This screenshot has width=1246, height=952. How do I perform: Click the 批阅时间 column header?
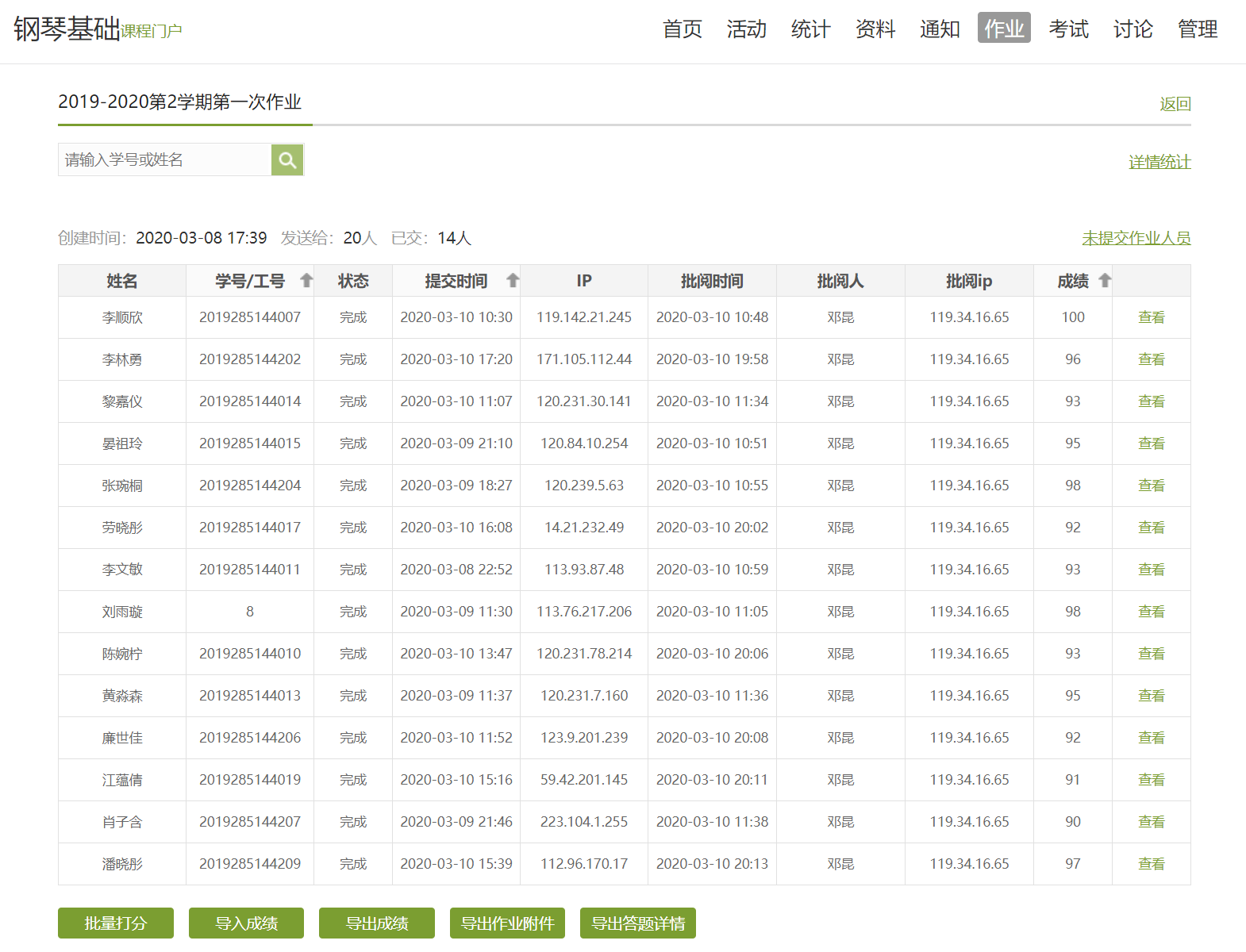pos(712,281)
